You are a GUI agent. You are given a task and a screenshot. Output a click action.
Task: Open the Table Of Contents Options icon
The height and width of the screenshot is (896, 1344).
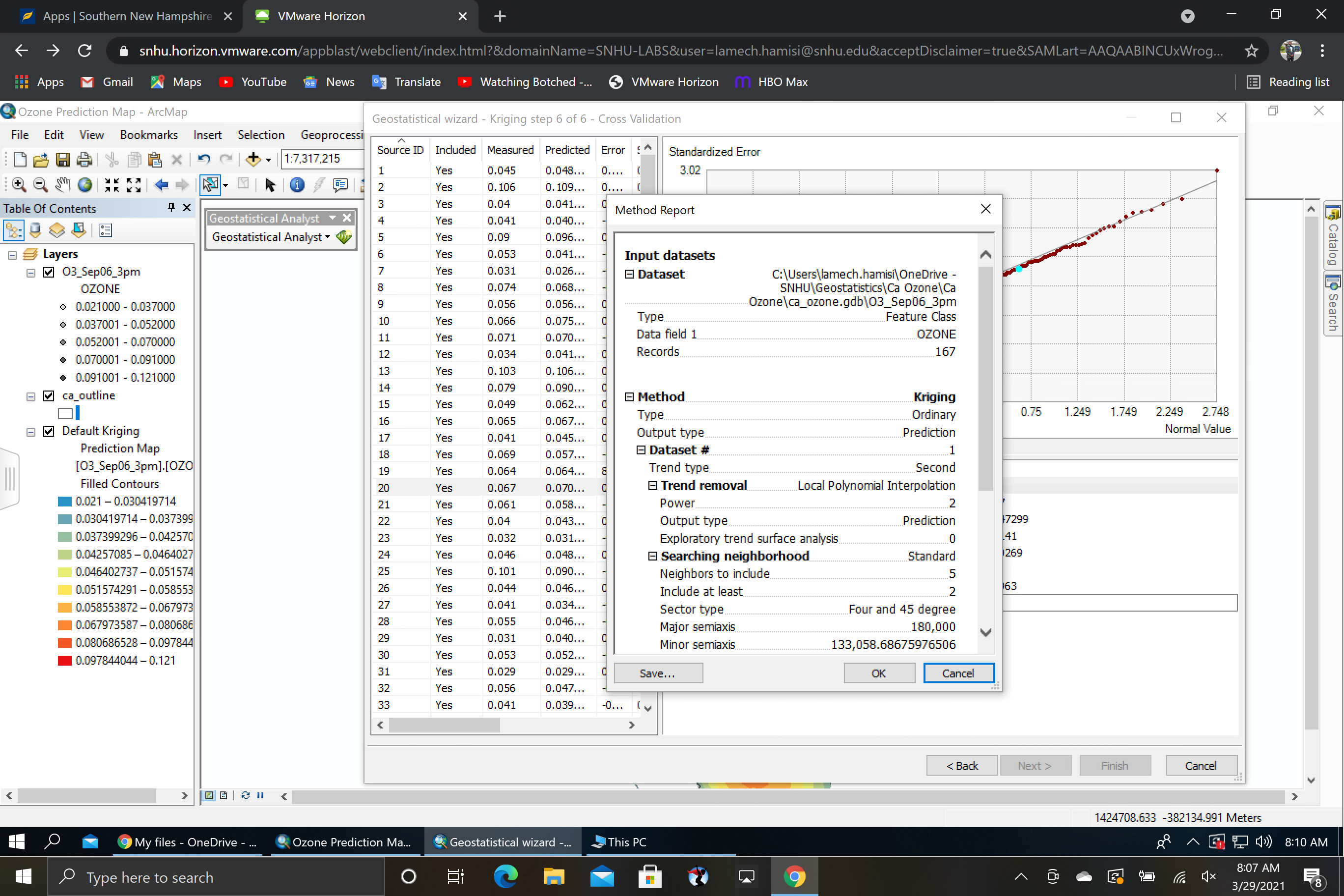pos(106,230)
